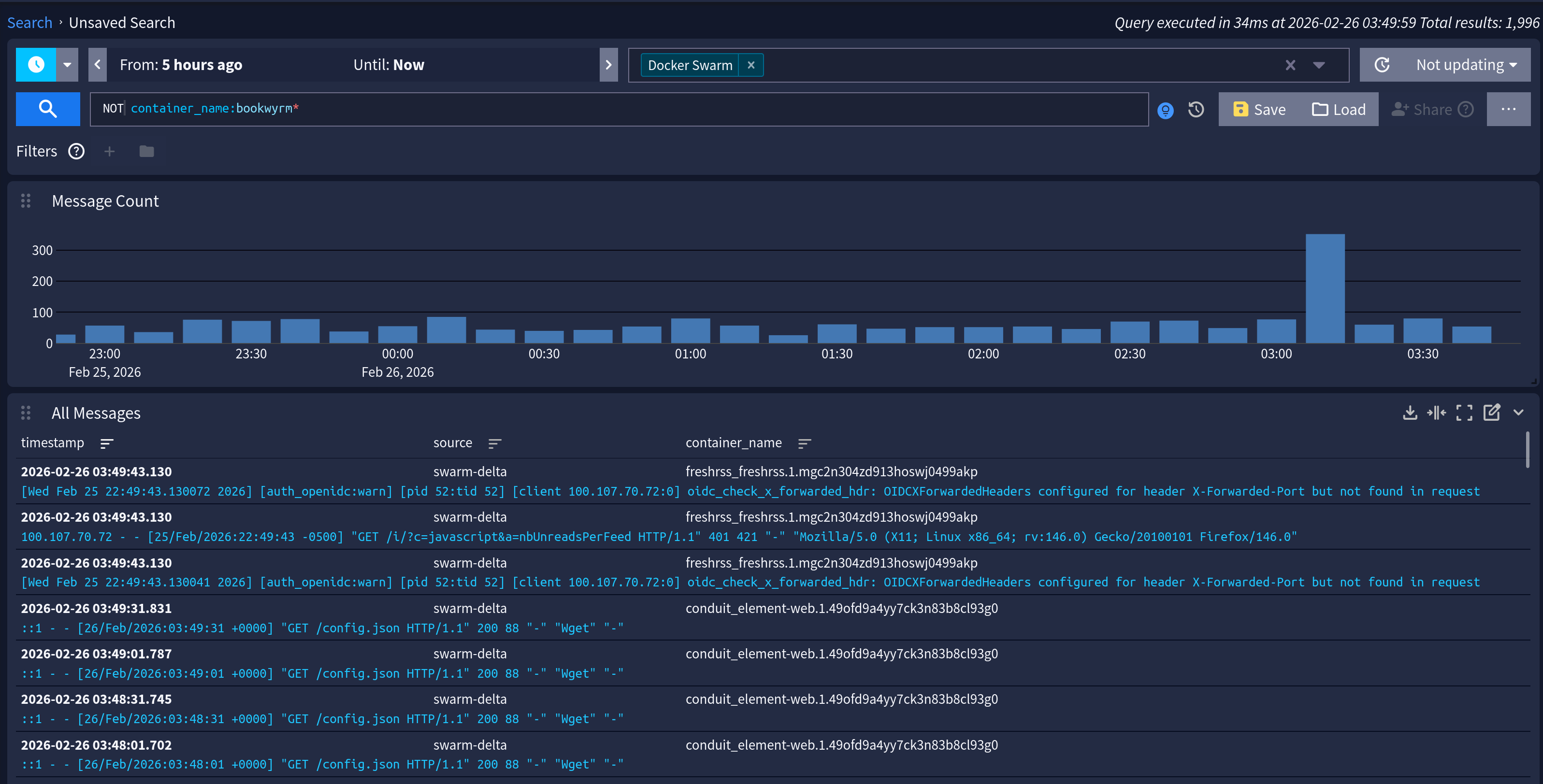Open the Not updating refresh-rate dropdown
1543x784 pixels.
[x=1466, y=64]
